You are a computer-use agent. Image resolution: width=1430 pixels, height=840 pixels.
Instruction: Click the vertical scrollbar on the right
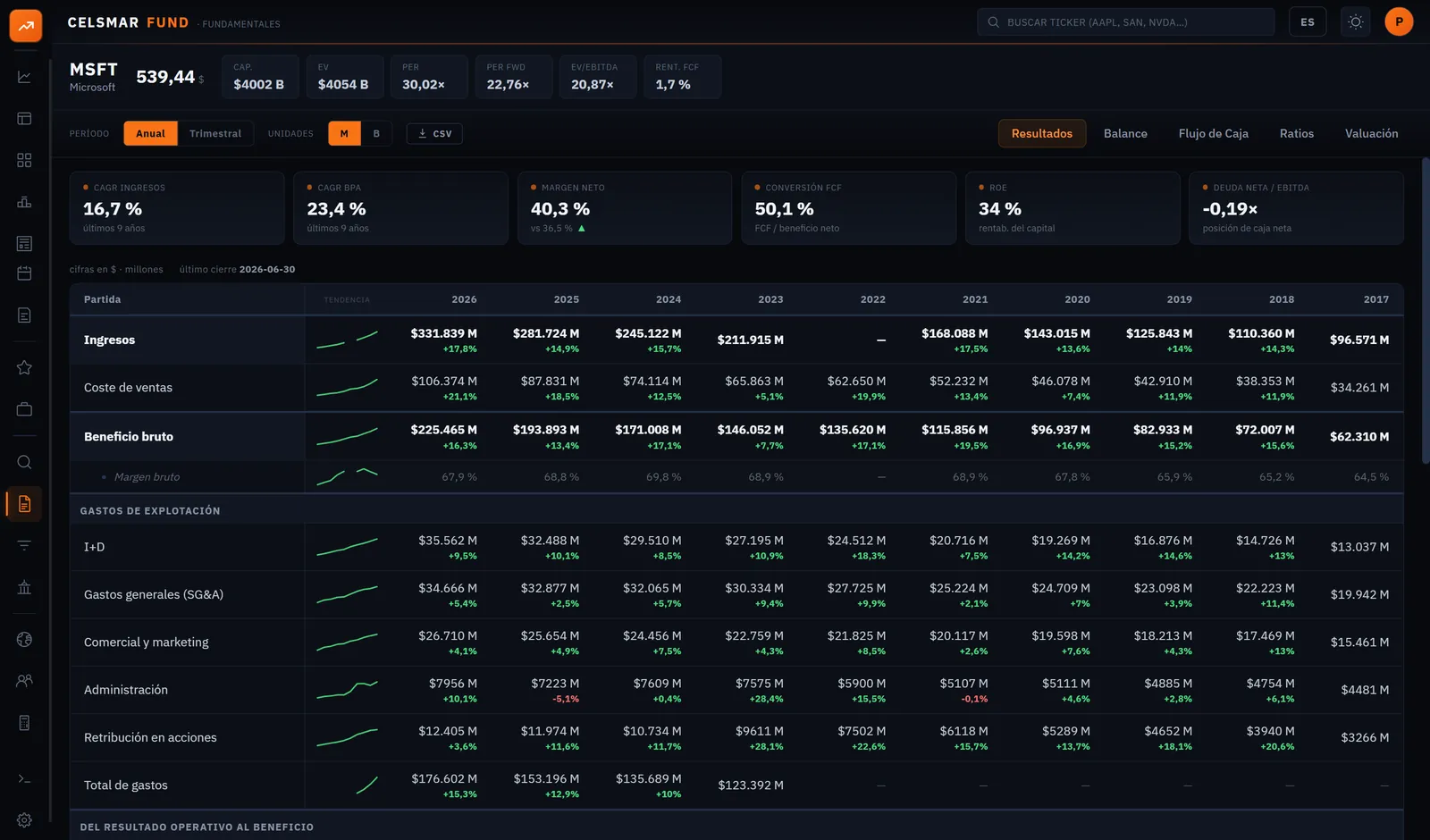1425,311
